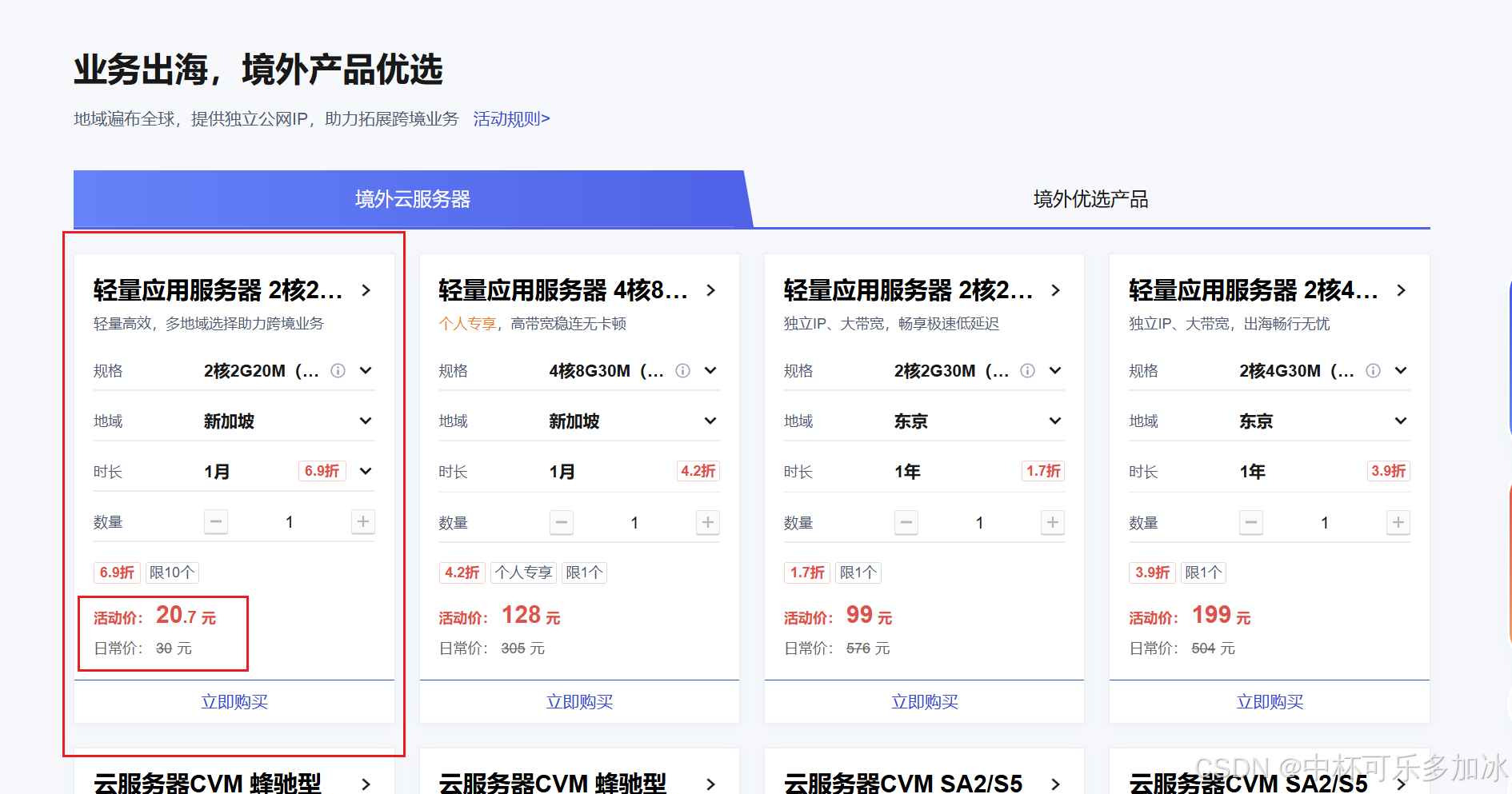1512x794 pixels.
Task: Click the arrow next to 轻量应用服务器 4核8 title
Action: pyautogui.click(x=710, y=291)
